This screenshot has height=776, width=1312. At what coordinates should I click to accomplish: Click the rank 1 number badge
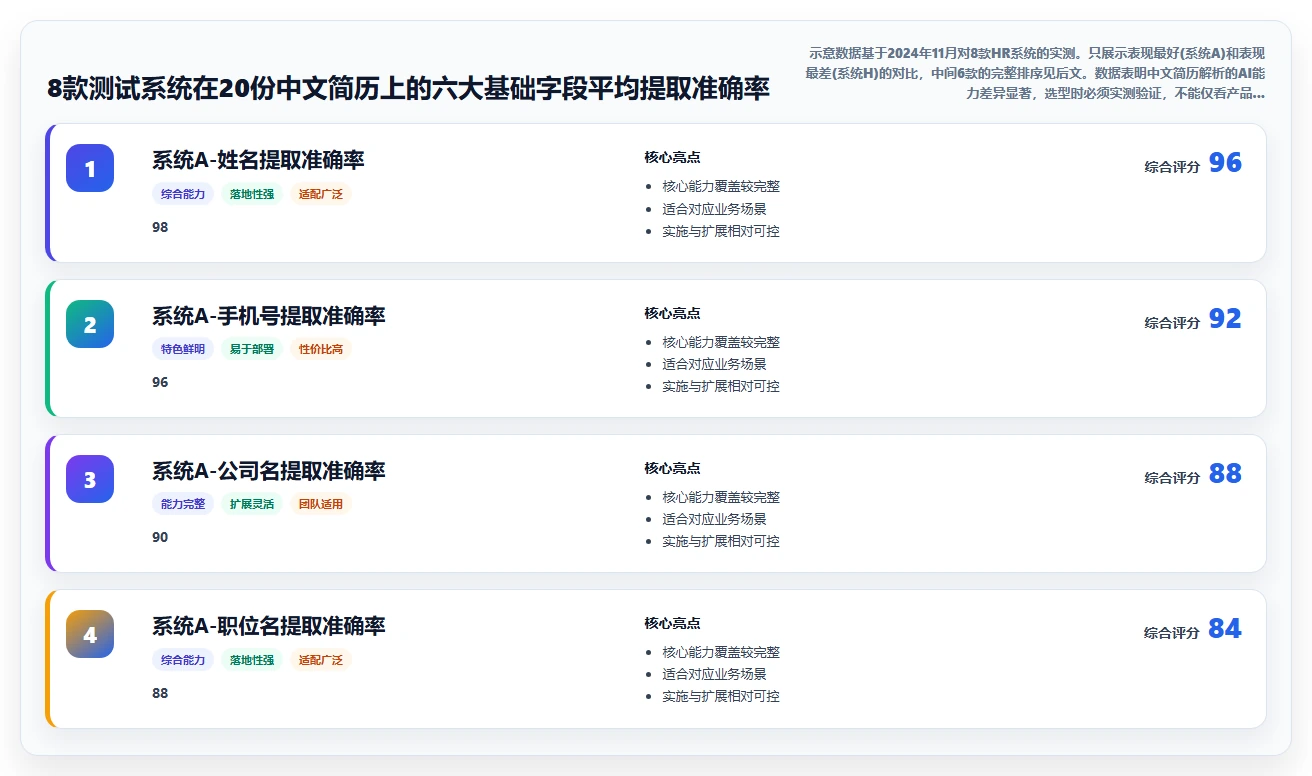pyautogui.click(x=90, y=168)
